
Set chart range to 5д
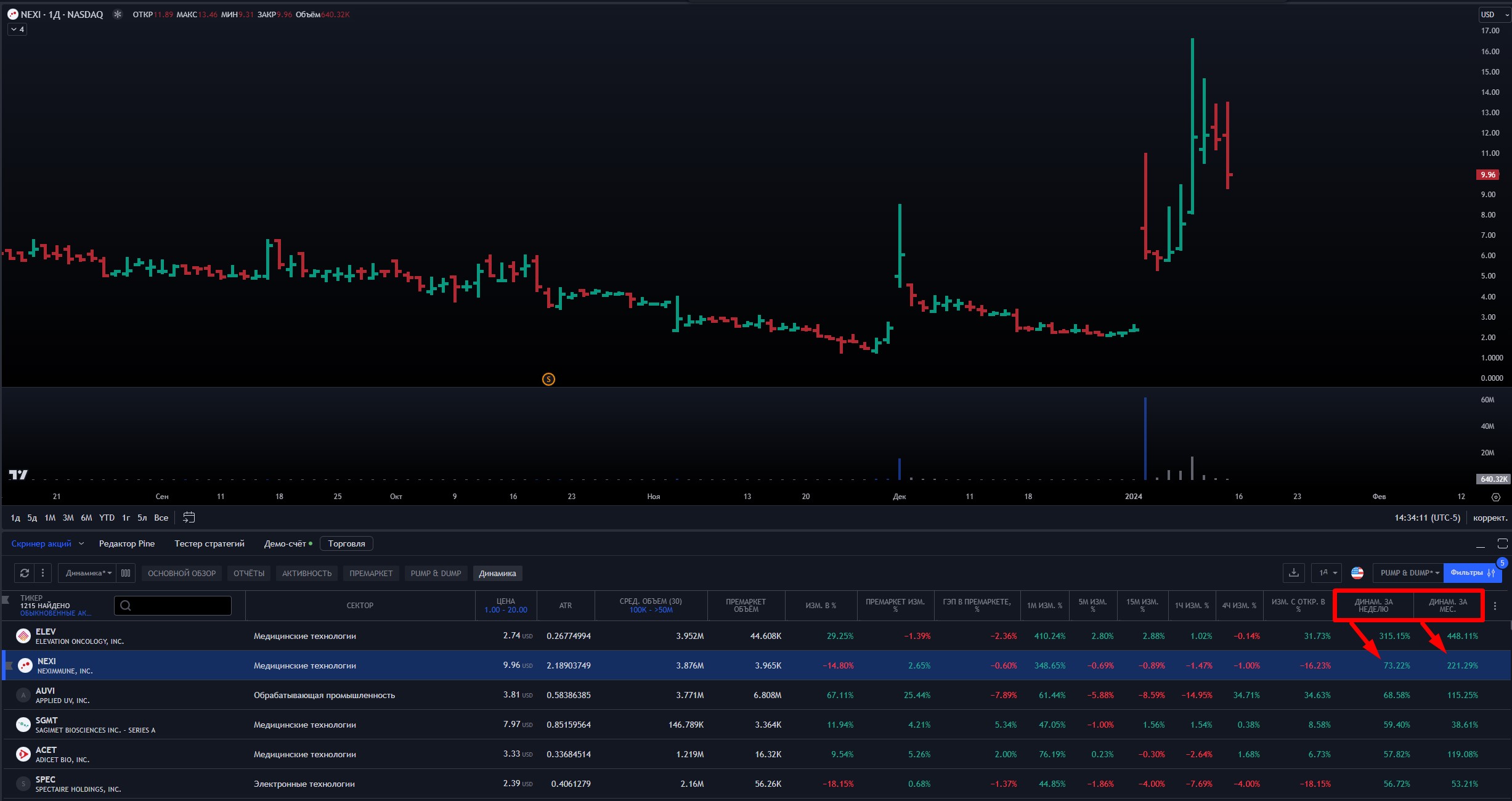pyautogui.click(x=32, y=518)
